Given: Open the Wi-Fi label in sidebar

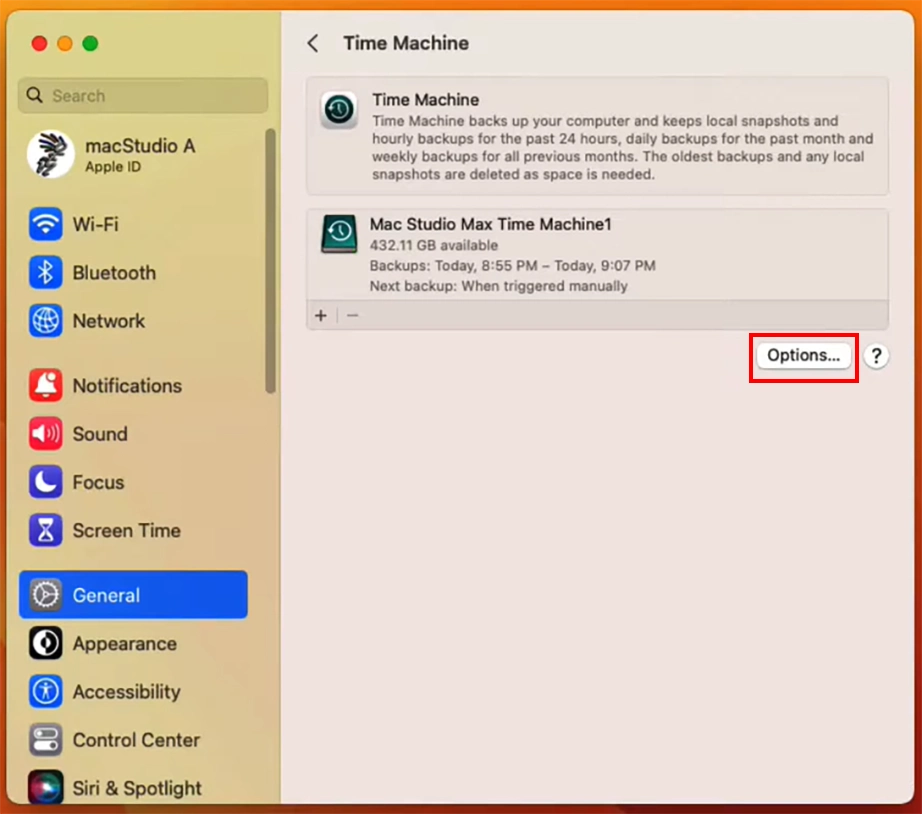Looking at the screenshot, I should coord(95,224).
